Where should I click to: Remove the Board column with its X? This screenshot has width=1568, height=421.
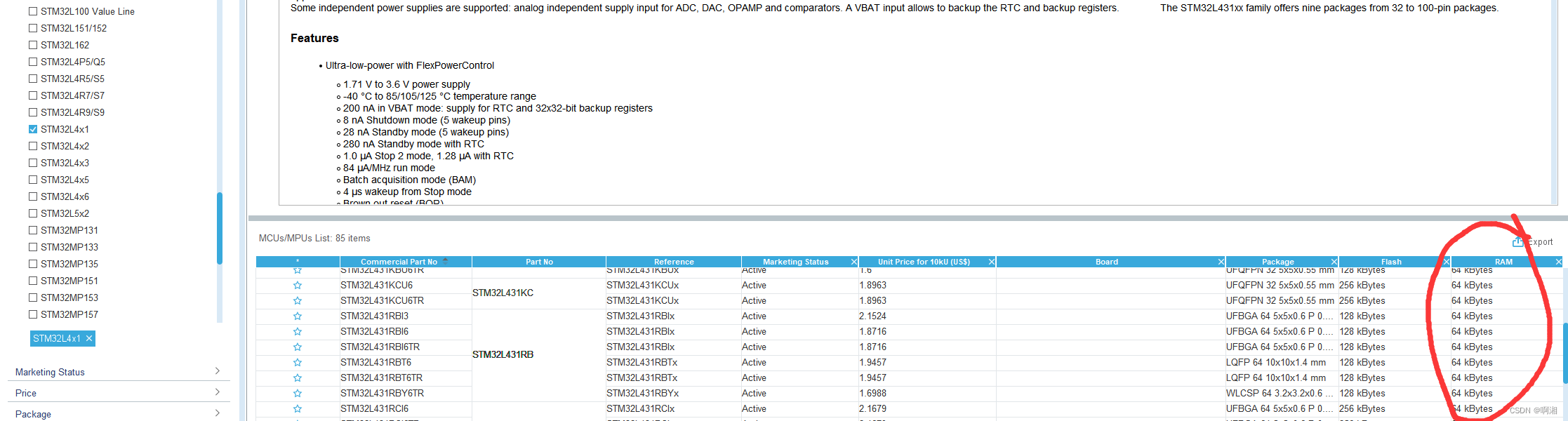point(1221,262)
